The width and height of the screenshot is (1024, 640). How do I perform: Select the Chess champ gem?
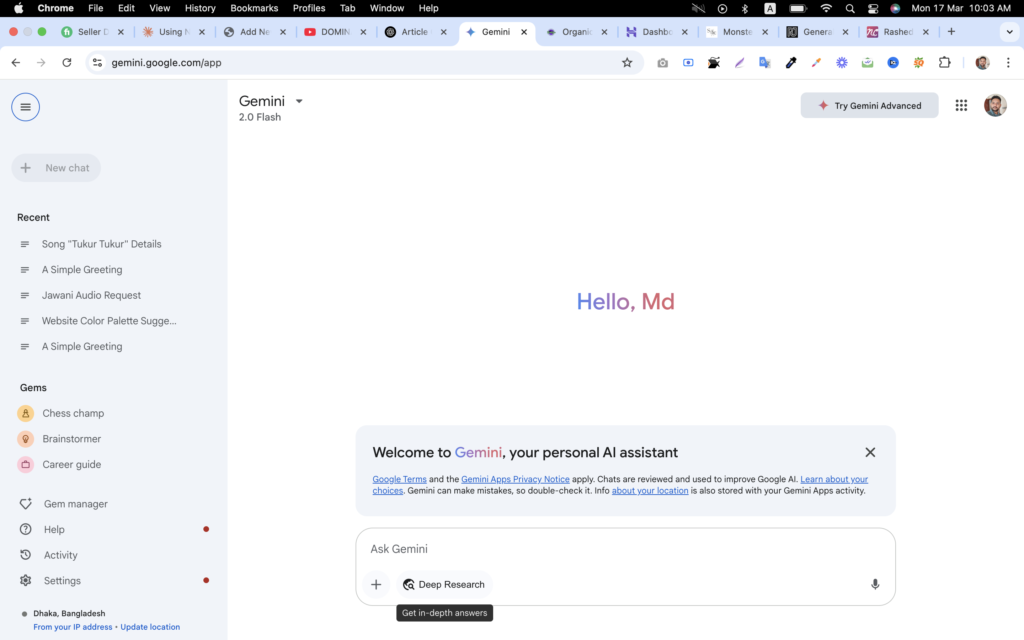(x=73, y=413)
